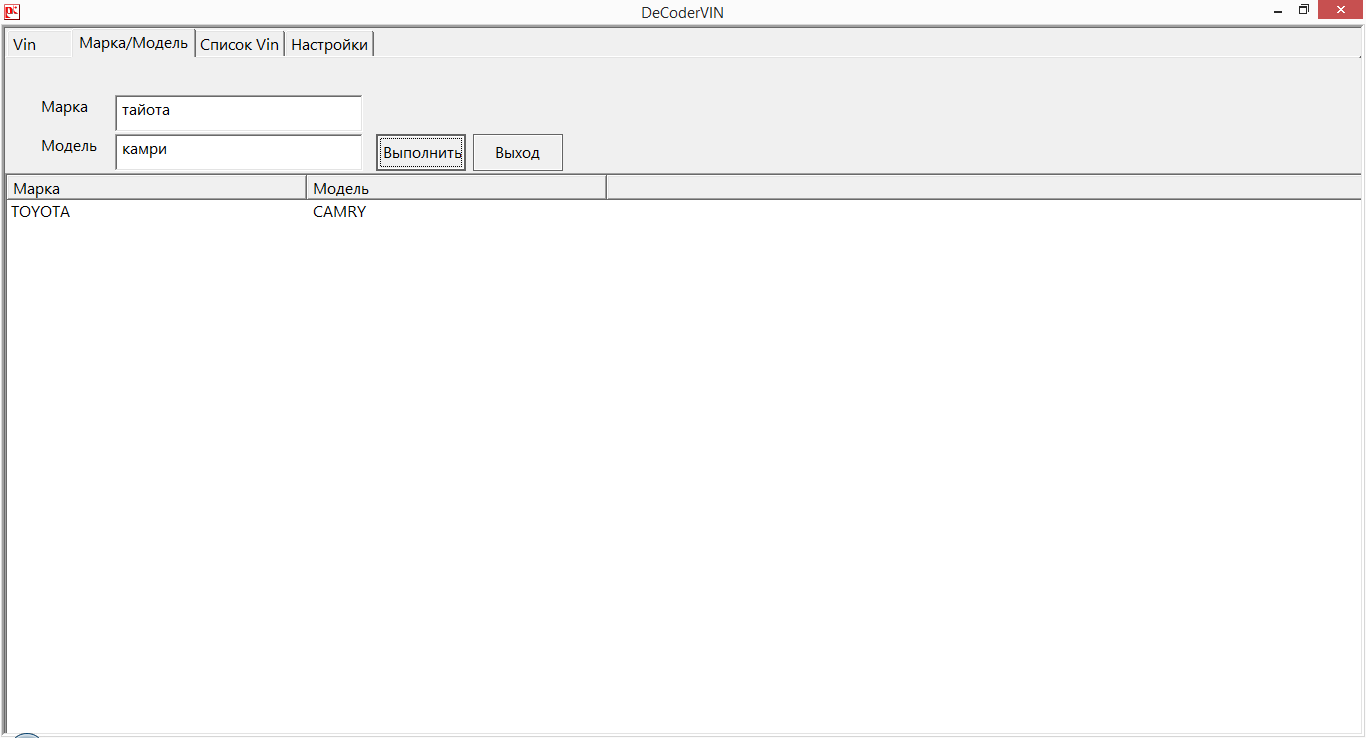Switch to the Vin tab
Viewport: 1366px width, 738px height.
coord(25,45)
